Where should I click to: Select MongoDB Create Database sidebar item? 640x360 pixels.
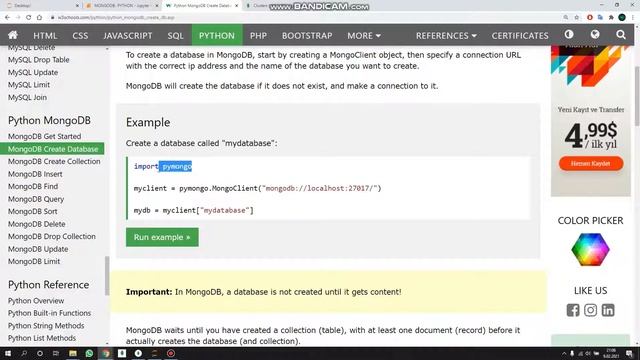click(x=52, y=149)
